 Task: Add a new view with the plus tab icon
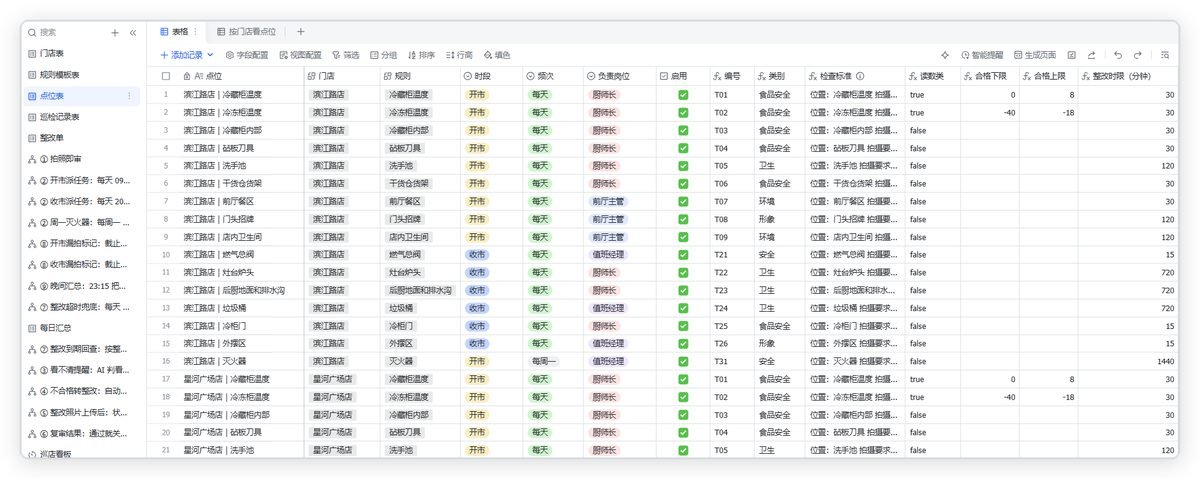[x=301, y=32]
